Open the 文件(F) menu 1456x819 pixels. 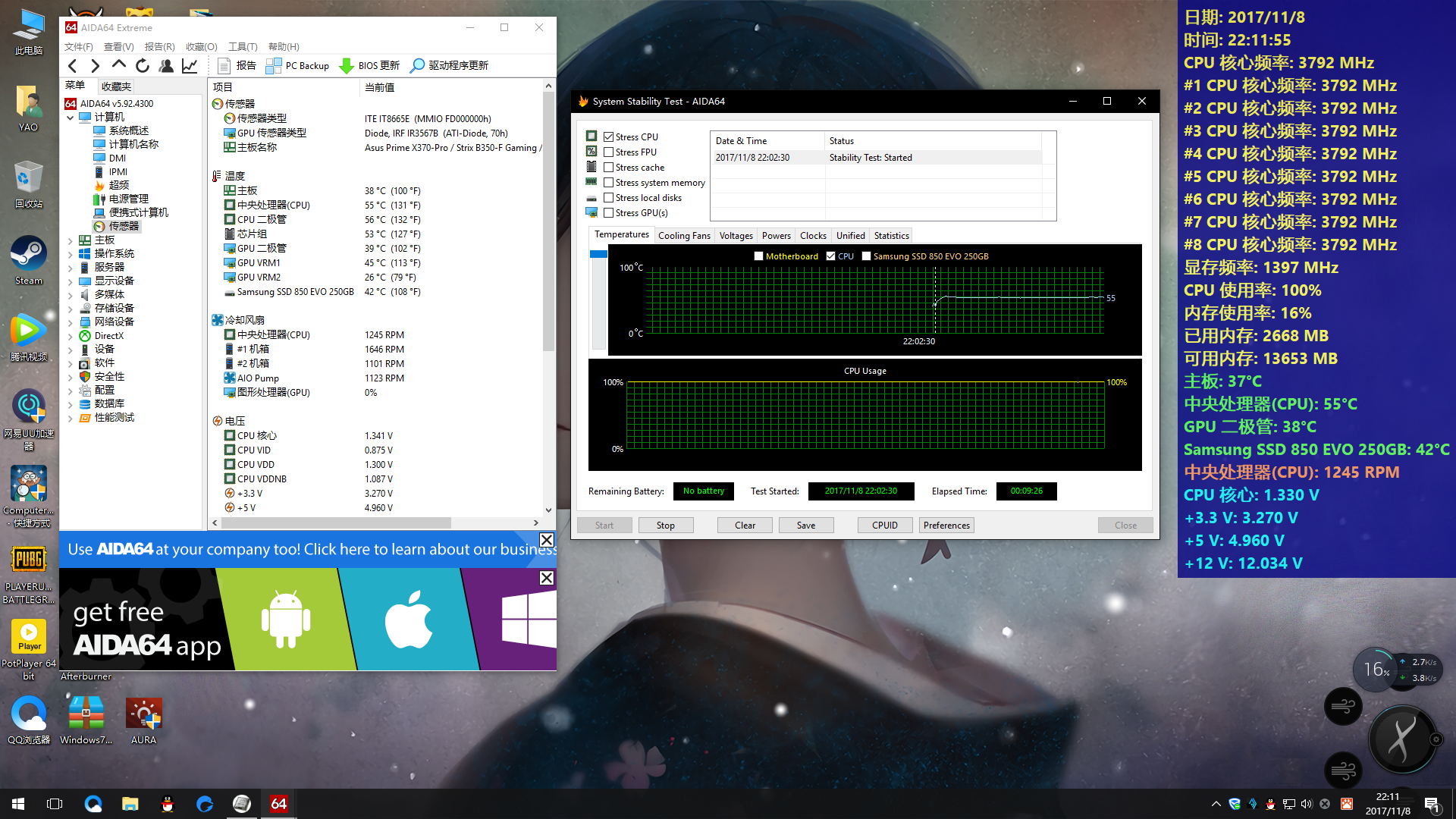[x=79, y=47]
